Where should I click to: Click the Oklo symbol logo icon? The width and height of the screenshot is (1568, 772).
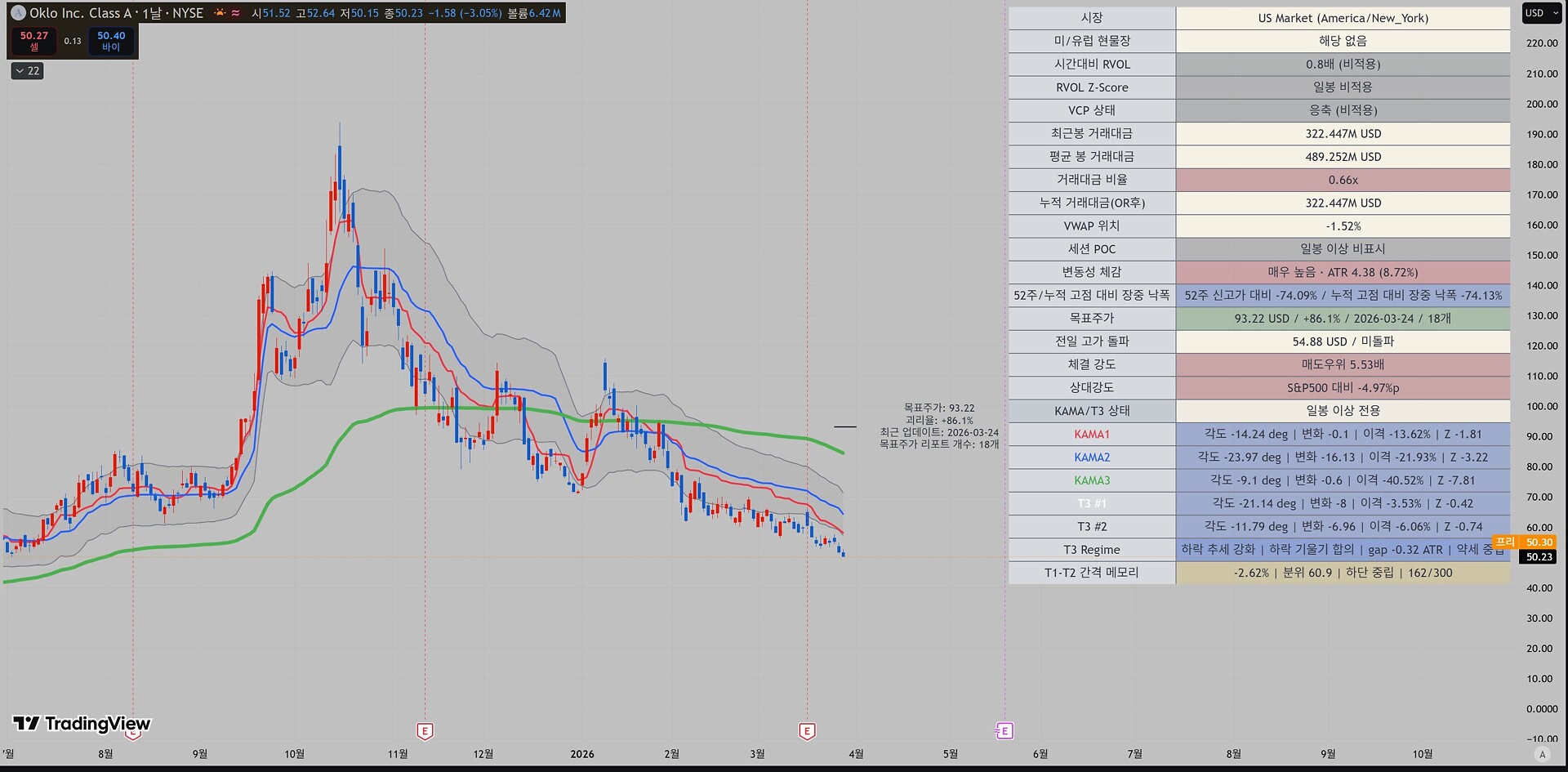[x=18, y=13]
